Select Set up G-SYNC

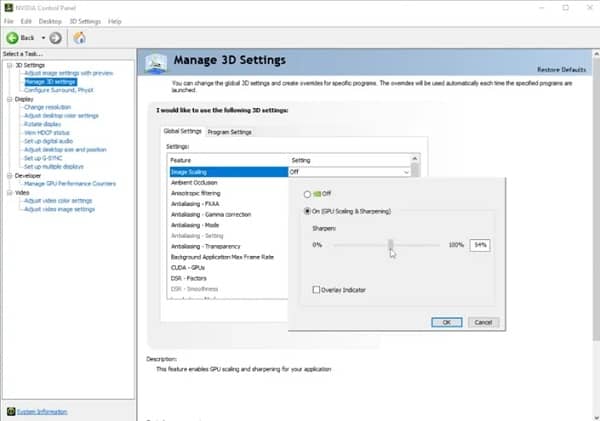point(43,158)
